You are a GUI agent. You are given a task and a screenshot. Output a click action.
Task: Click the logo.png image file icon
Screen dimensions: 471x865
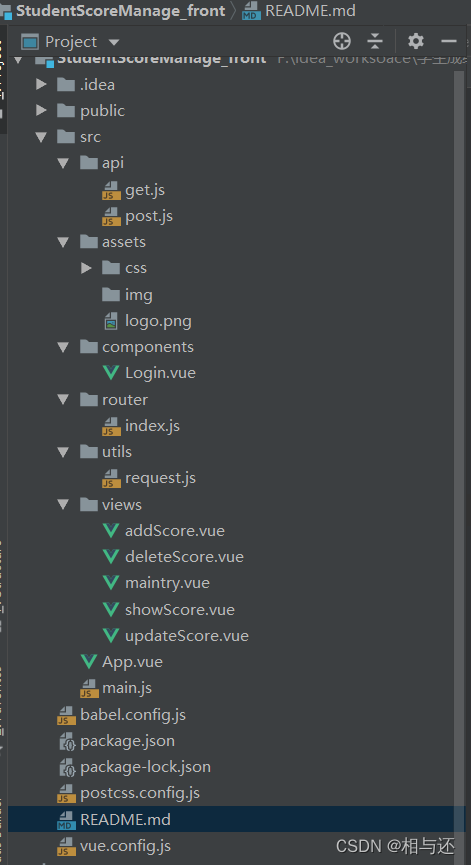coord(111,321)
